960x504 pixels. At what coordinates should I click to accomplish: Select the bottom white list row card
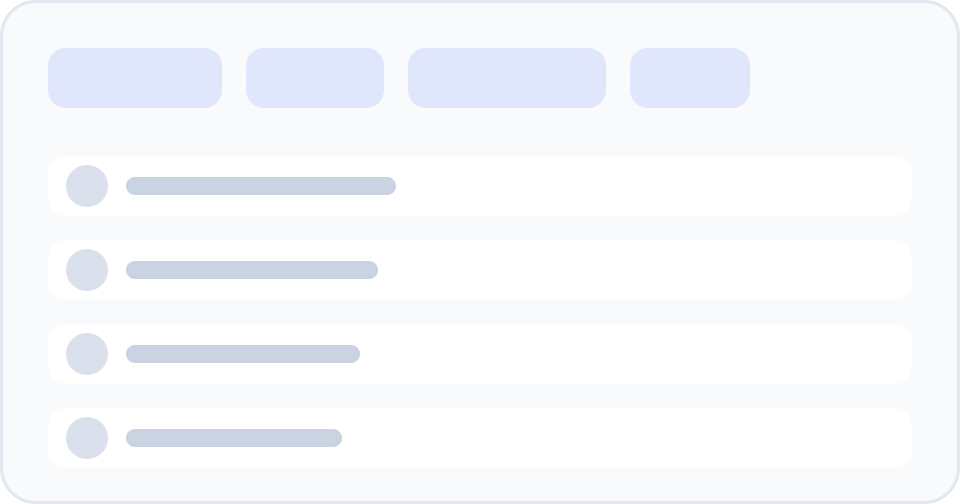[x=480, y=438]
